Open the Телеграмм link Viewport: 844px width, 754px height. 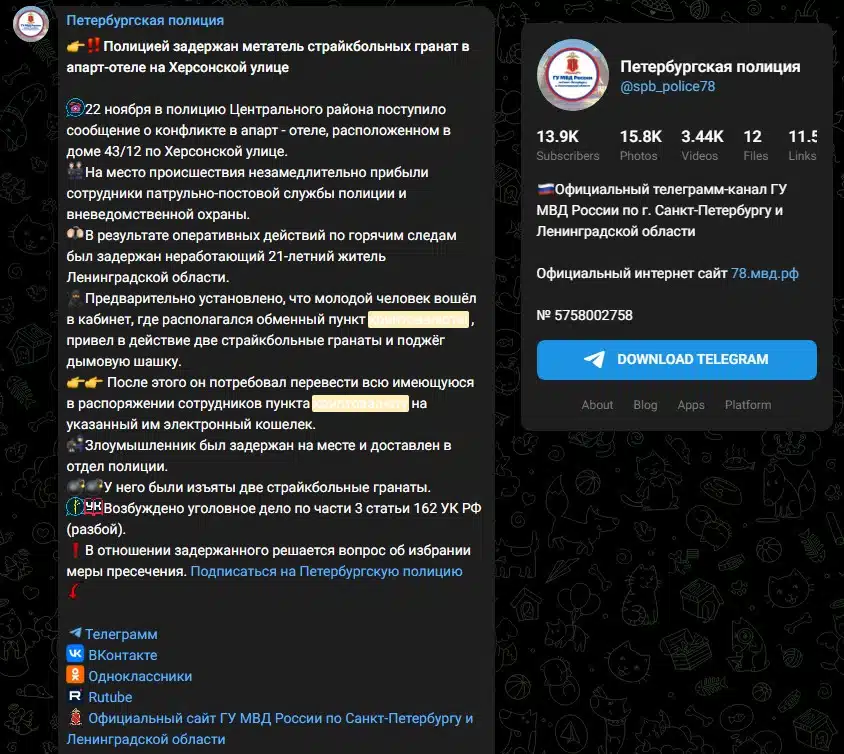121,634
